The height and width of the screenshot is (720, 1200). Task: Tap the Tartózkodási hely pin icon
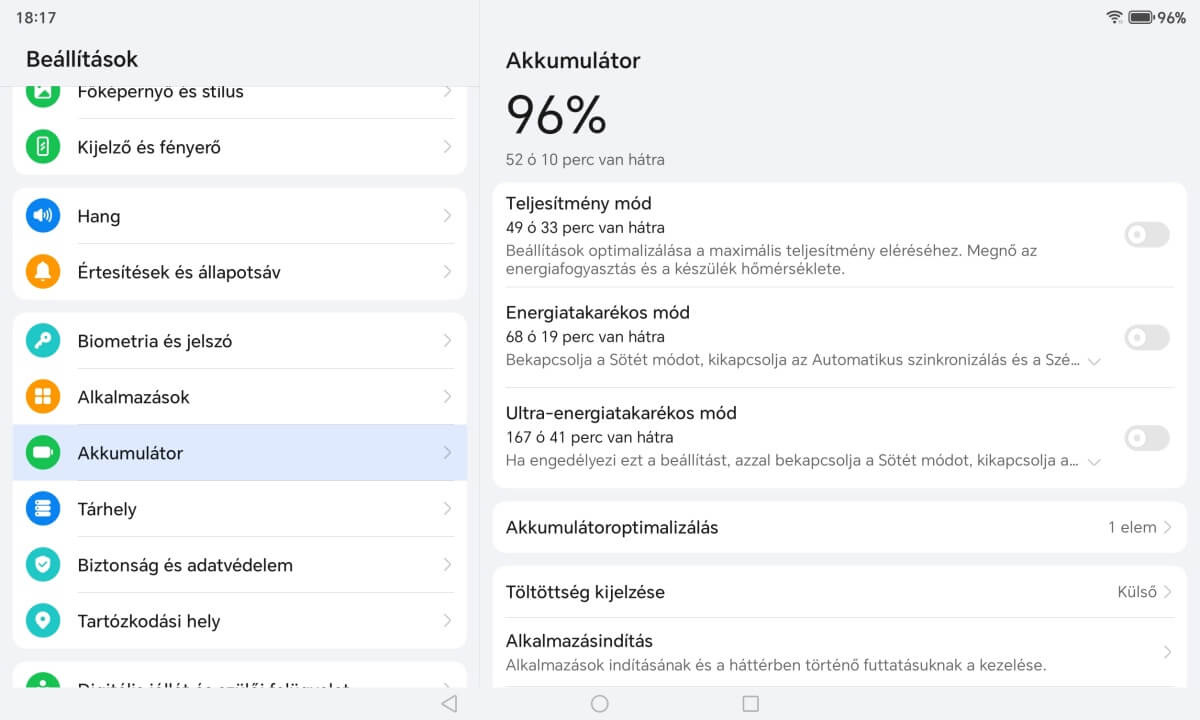(x=43, y=621)
